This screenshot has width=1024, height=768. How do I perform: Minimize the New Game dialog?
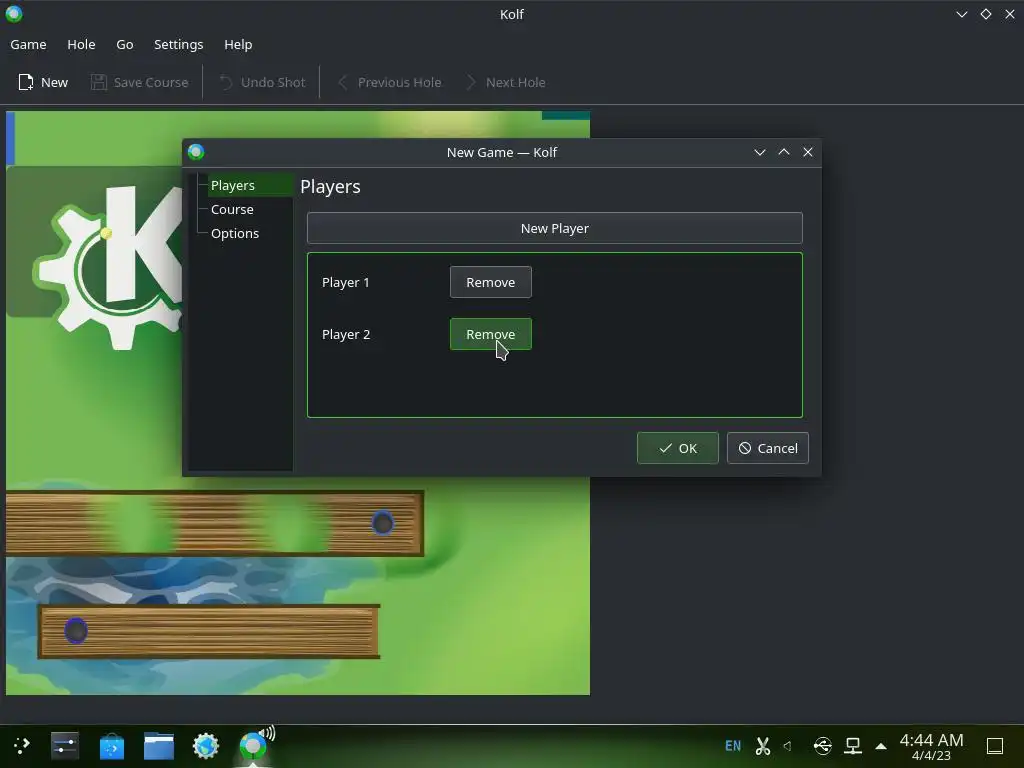(x=760, y=152)
